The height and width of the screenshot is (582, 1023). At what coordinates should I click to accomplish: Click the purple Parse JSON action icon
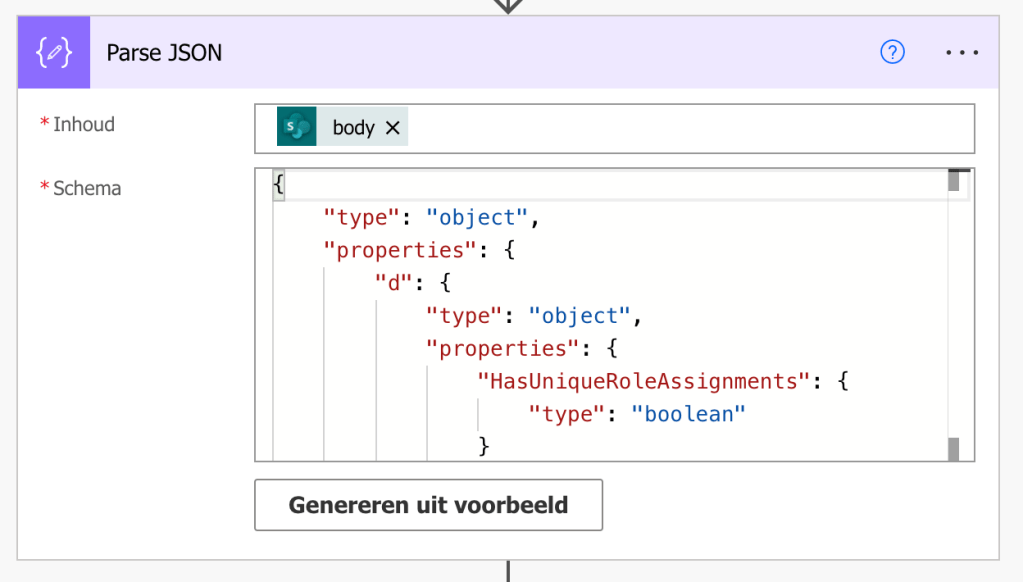coord(53,52)
